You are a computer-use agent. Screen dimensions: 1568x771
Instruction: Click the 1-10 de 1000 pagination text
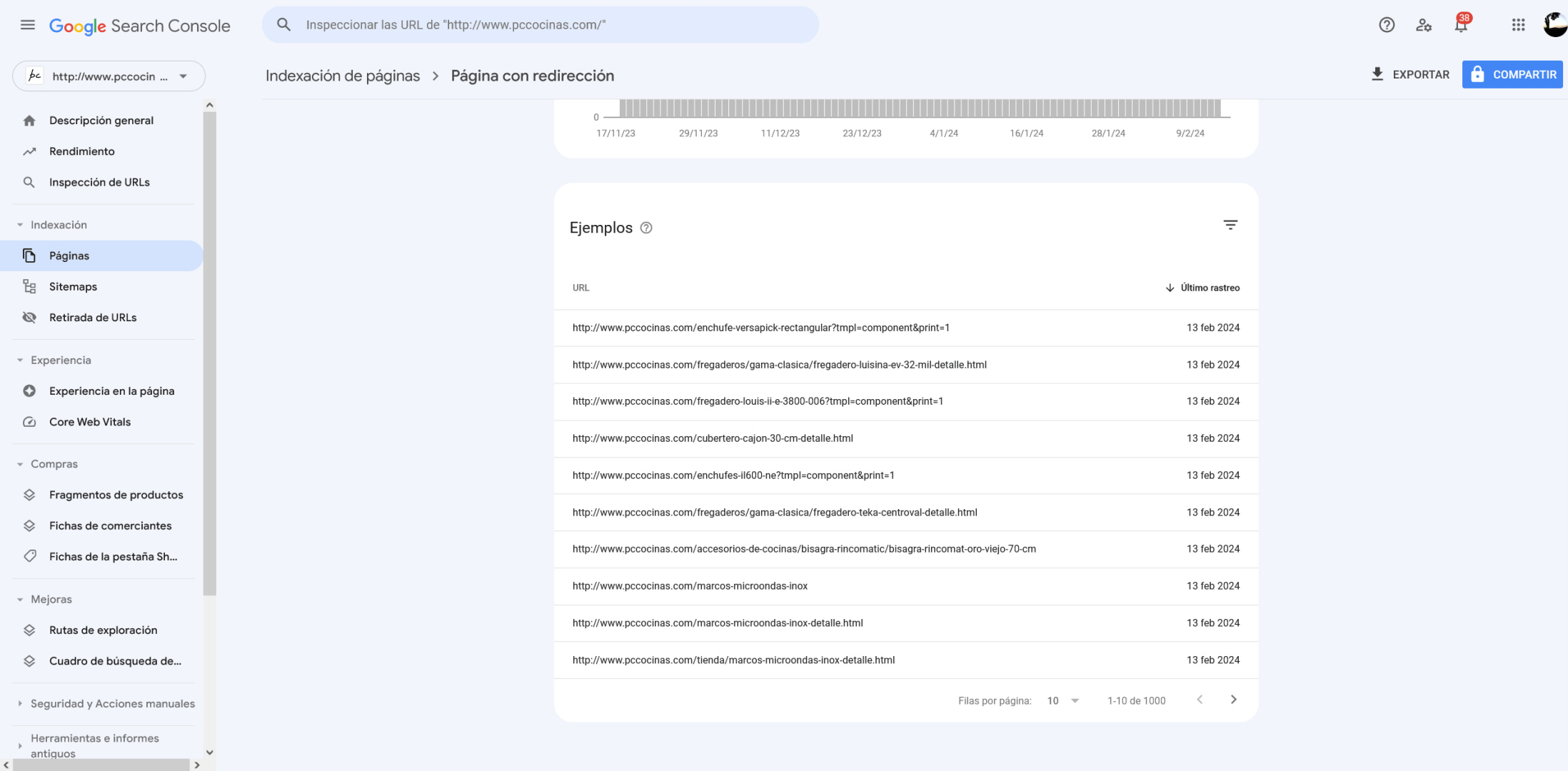[1136, 700]
